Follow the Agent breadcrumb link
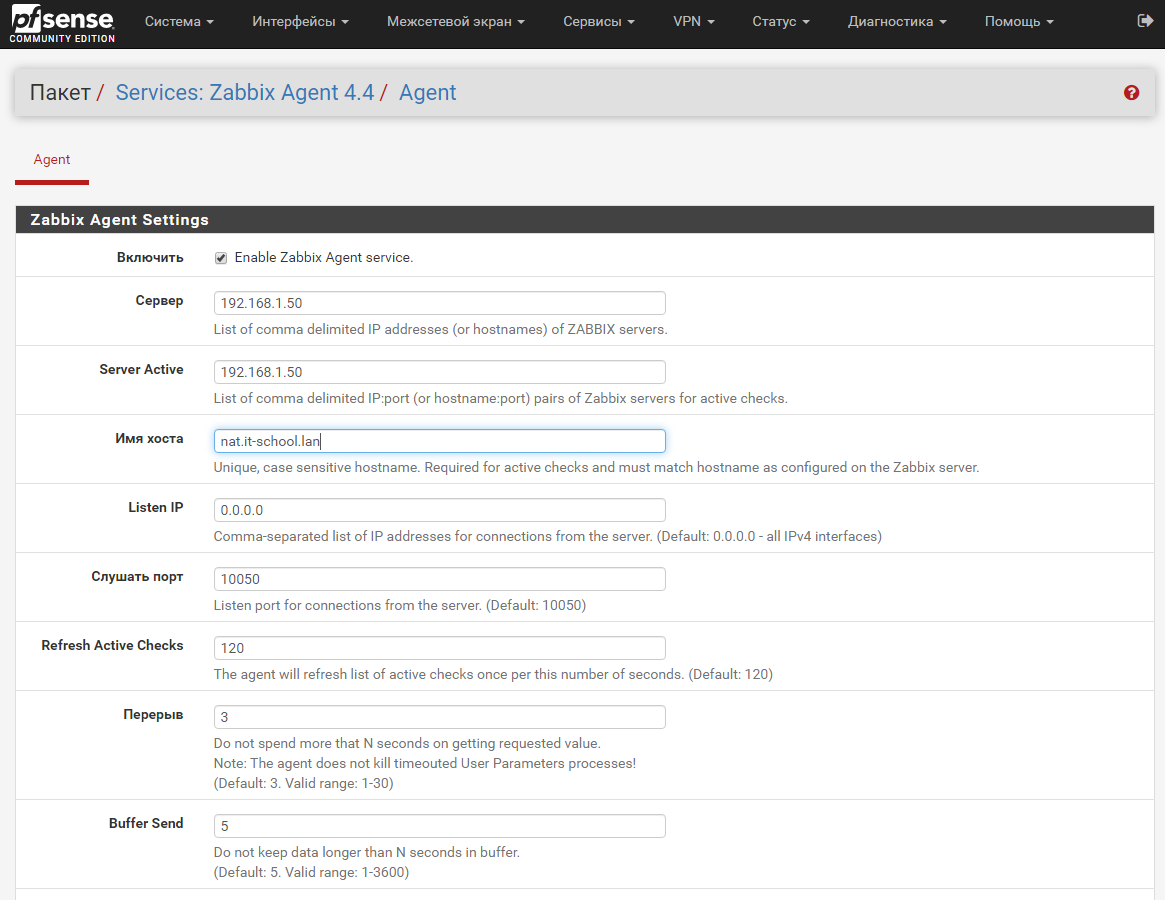The height and width of the screenshot is (900, 1165). (x=427, y=92)
